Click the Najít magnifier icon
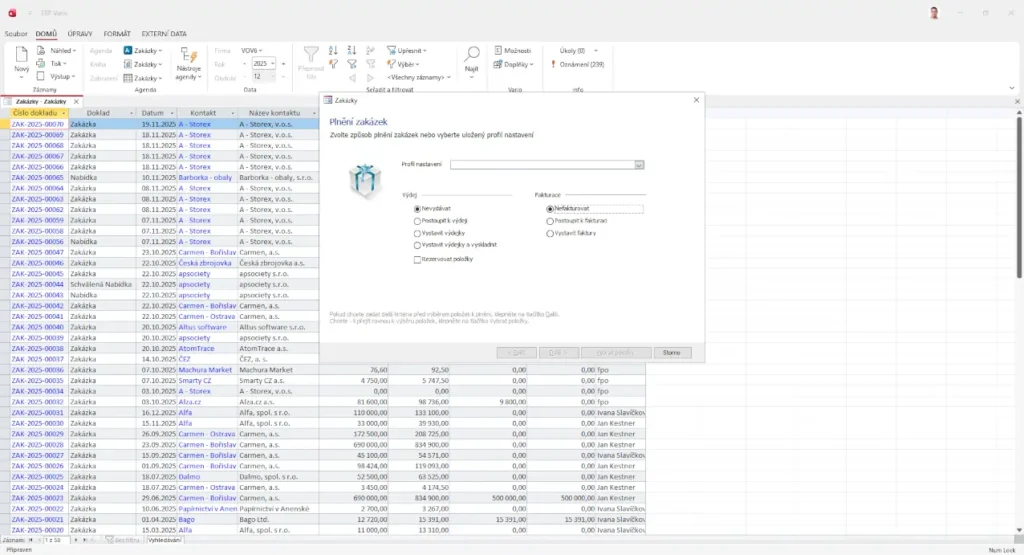The image size is (1024, 555). pos(472,55)
